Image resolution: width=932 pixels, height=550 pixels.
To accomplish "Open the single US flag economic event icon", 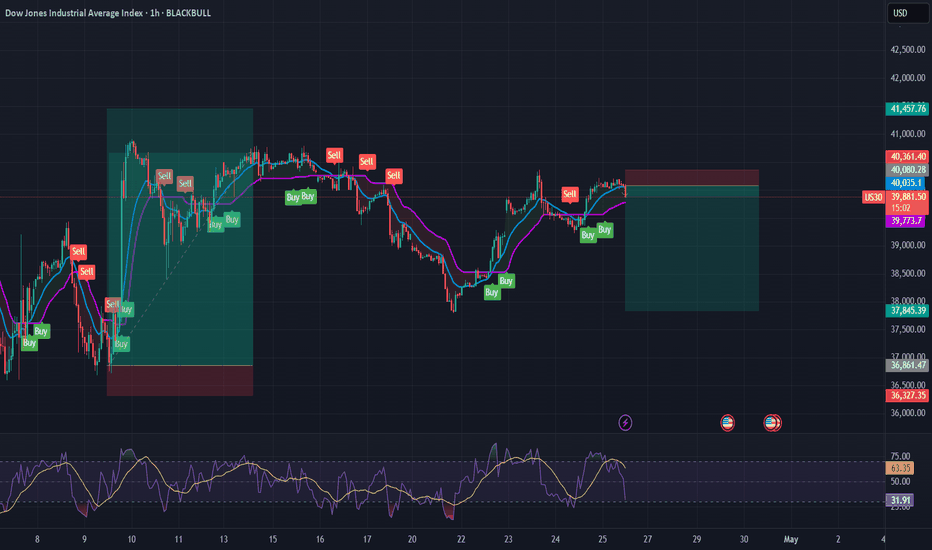I will [727, 423].
